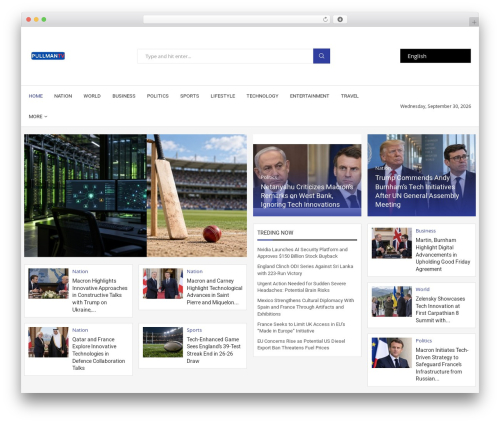The height and width of the screenshot is (423, 500).
Task: Click the Politics tag above Macron Initiates
Action: (423, 341)
